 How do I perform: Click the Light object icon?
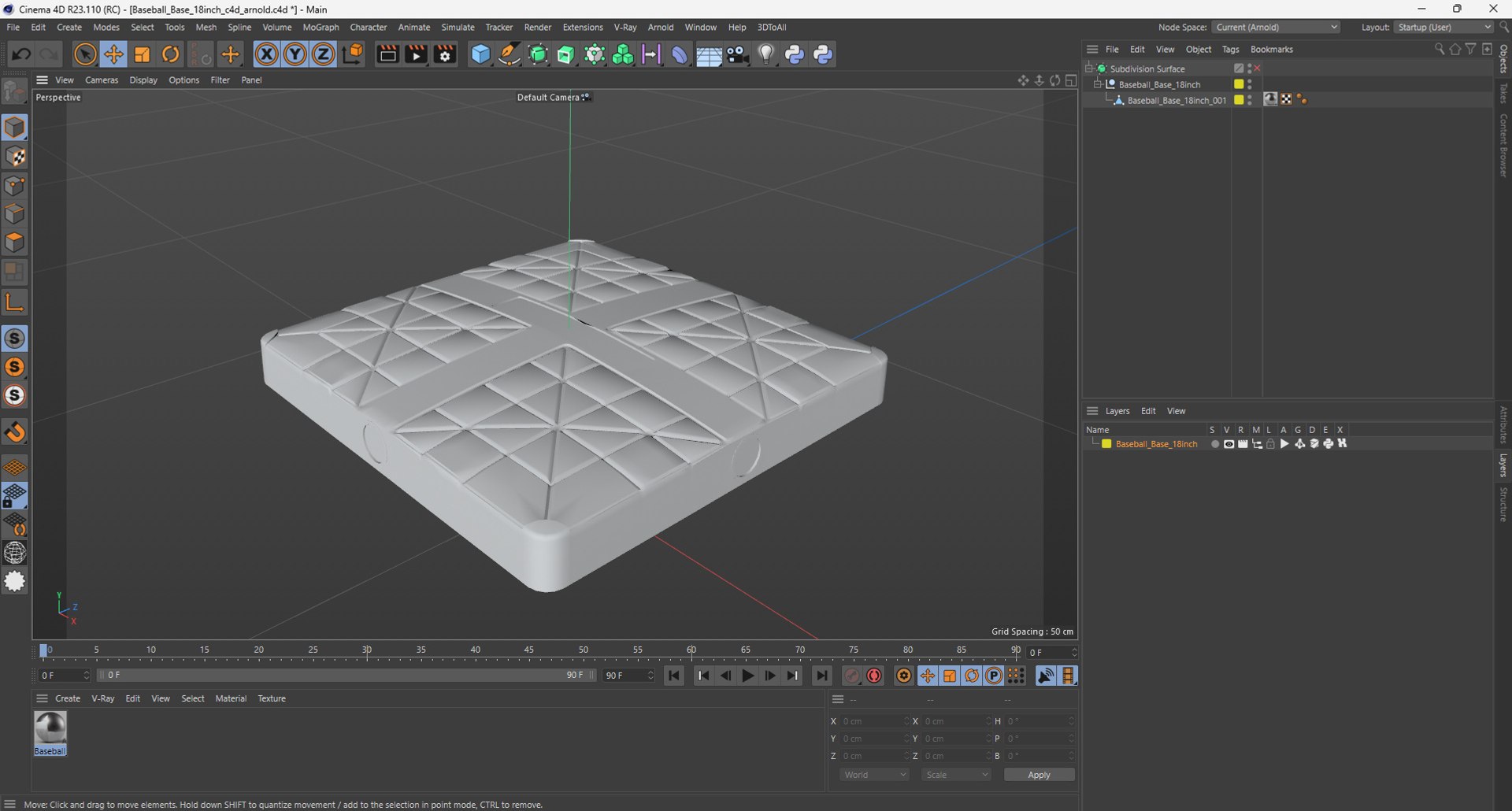click(x=765, y=54)
